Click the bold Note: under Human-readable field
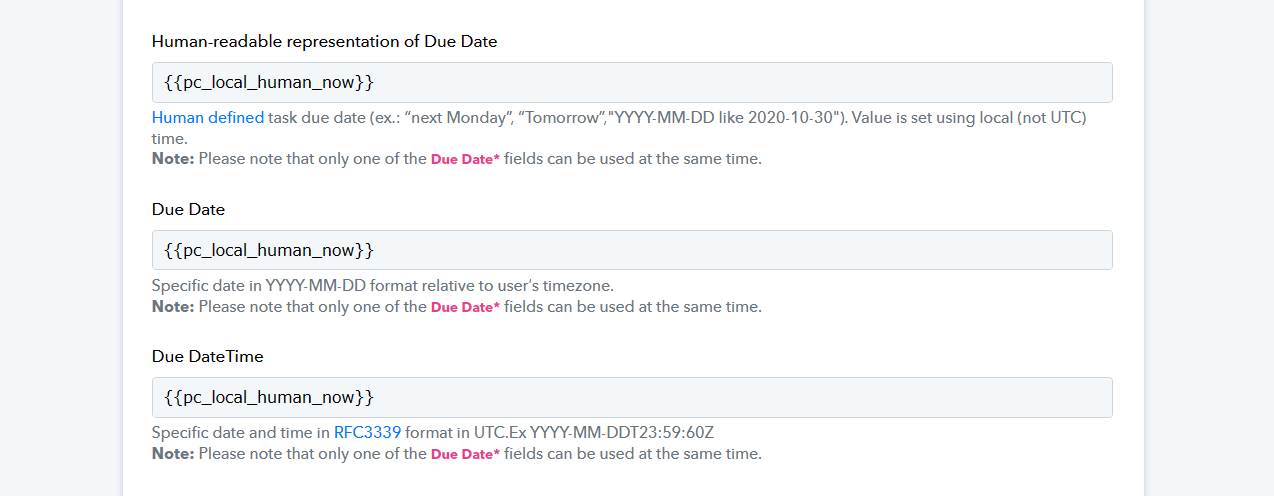The height and width of the screenshot is (496, 1274). 173,158
